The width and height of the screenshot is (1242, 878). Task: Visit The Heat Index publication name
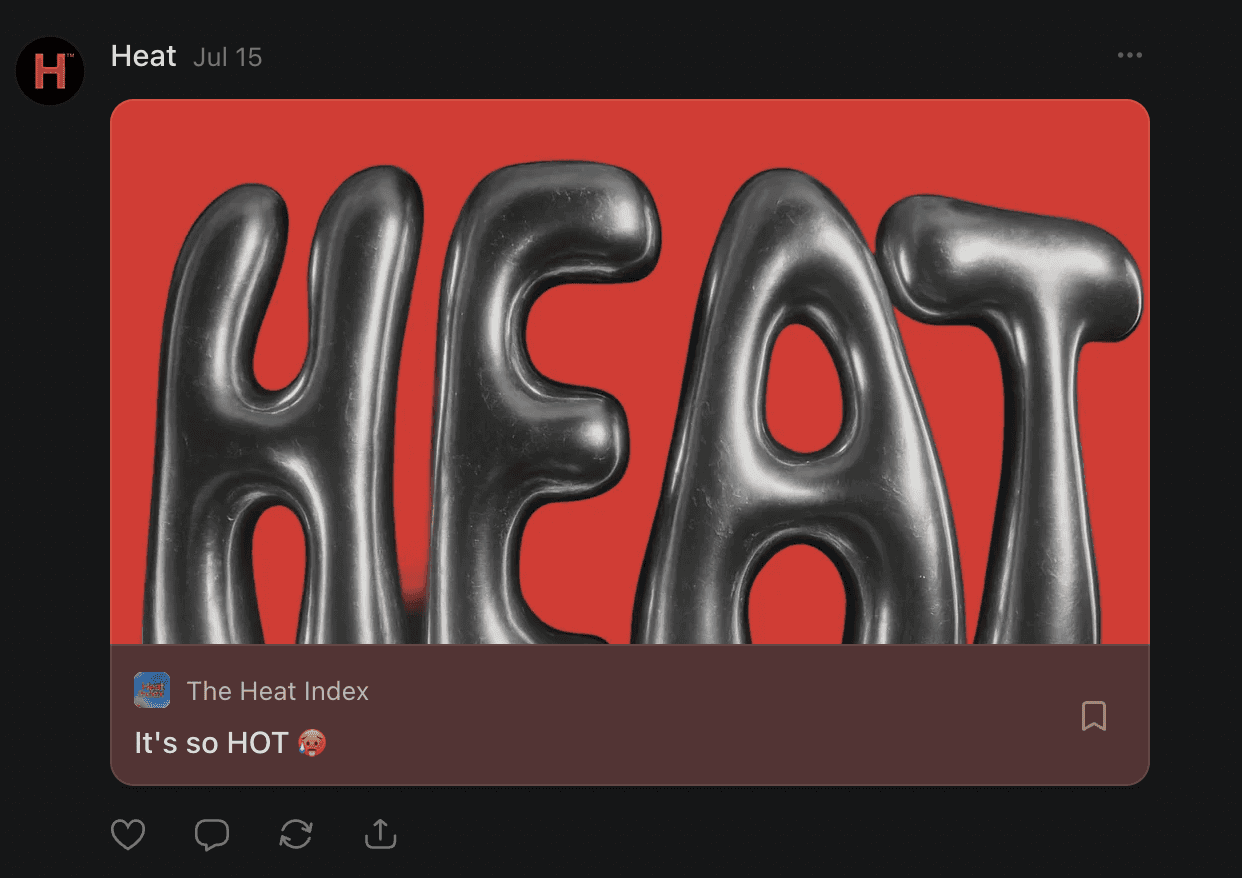(278, 691)
